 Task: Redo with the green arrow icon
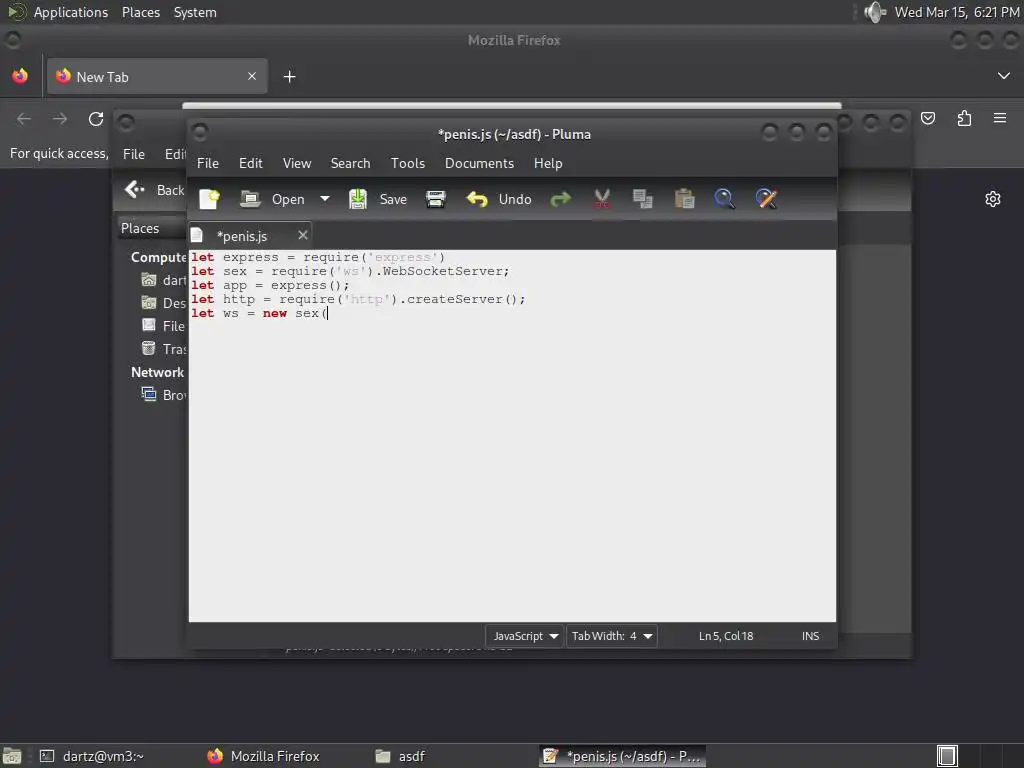tap(560, 199)
